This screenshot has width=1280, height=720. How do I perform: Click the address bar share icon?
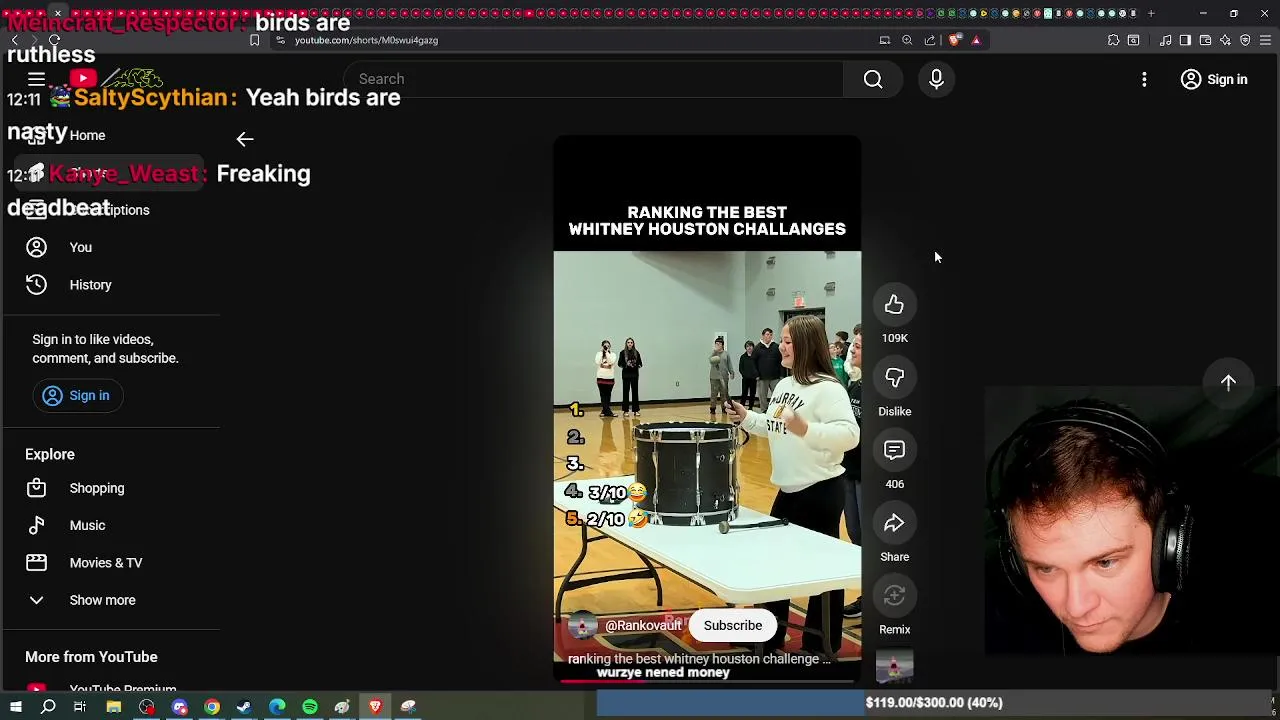(930, 40)
